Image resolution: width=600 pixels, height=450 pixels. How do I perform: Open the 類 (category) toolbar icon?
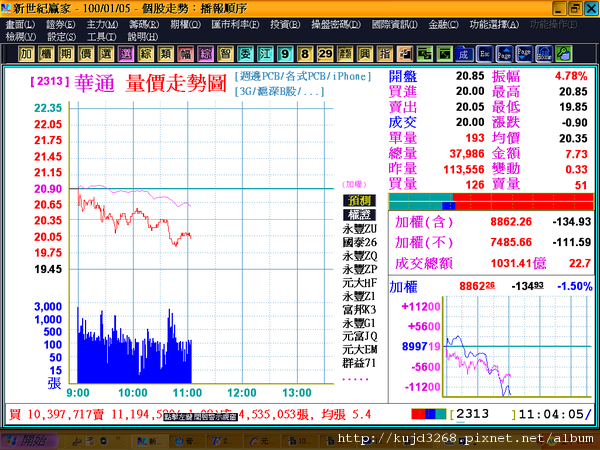(x=165, y=54)
